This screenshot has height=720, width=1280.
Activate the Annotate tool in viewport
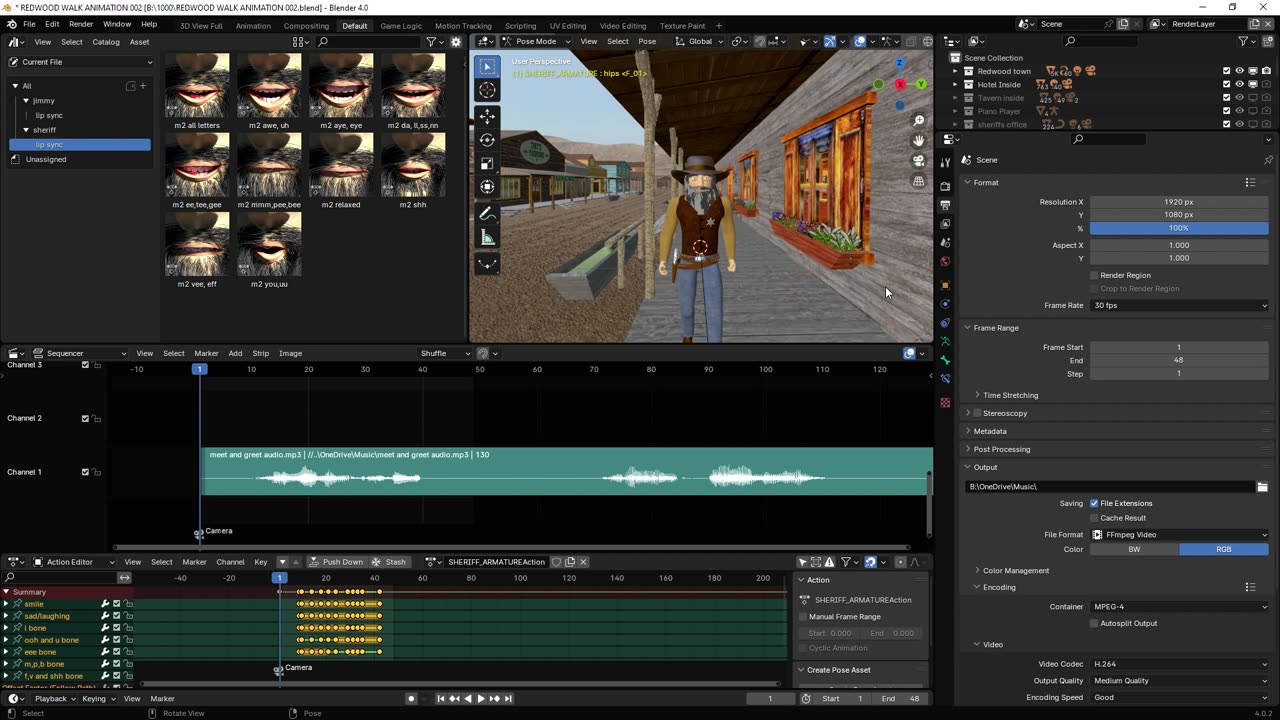click(487, 213)
